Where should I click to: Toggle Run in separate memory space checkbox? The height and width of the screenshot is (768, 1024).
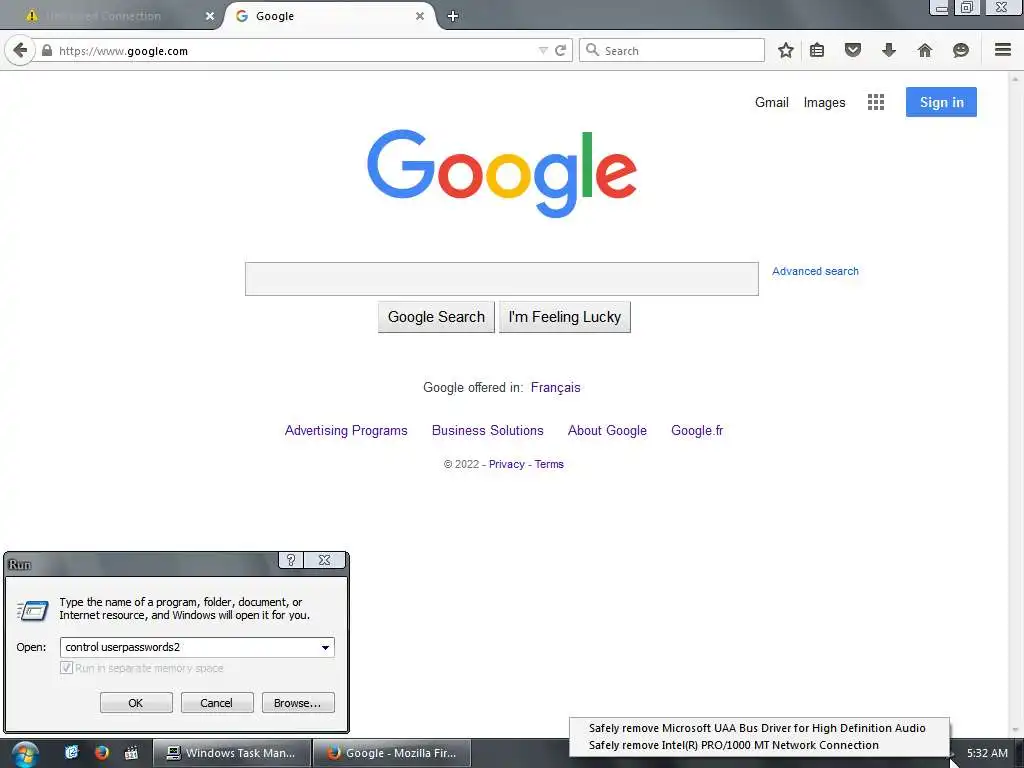pos(66,667)
